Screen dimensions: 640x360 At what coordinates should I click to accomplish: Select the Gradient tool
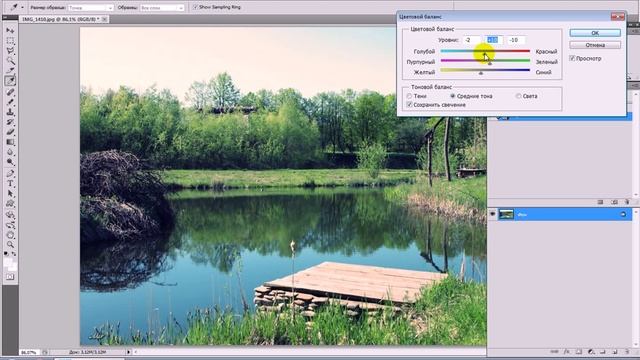[10, 142]
